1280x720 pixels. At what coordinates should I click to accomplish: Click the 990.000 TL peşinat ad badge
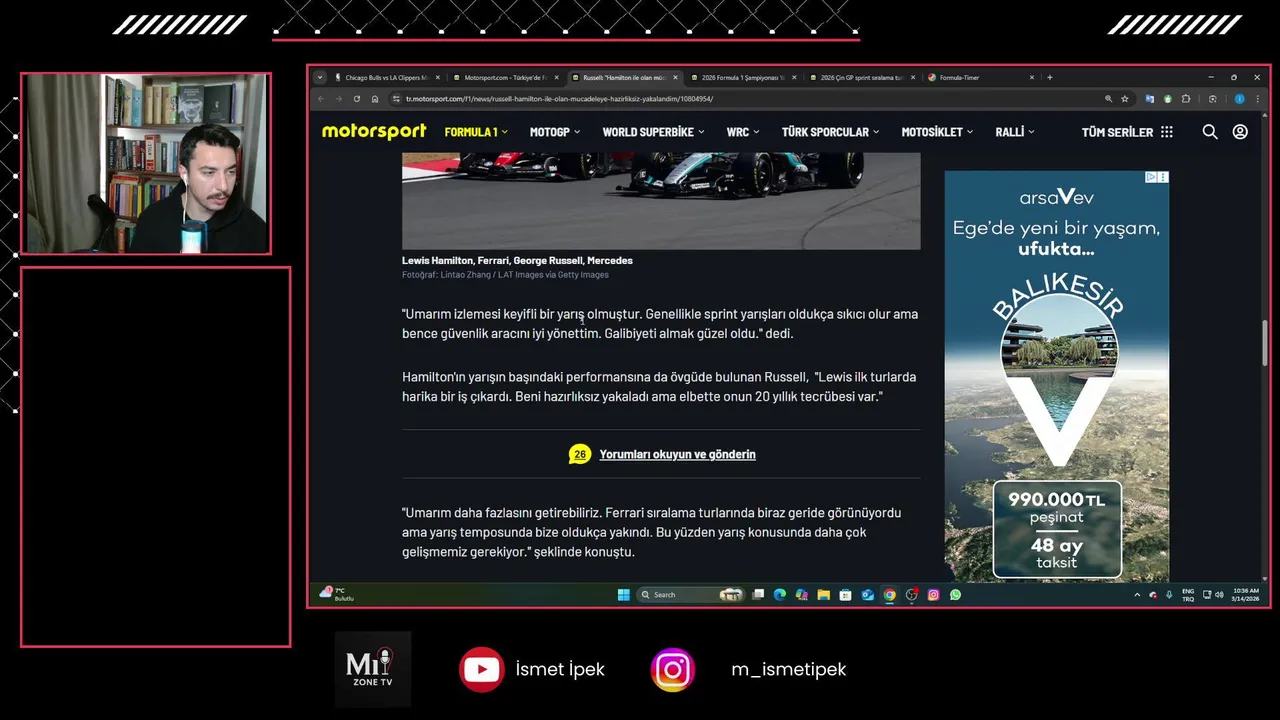point(1057,528)
